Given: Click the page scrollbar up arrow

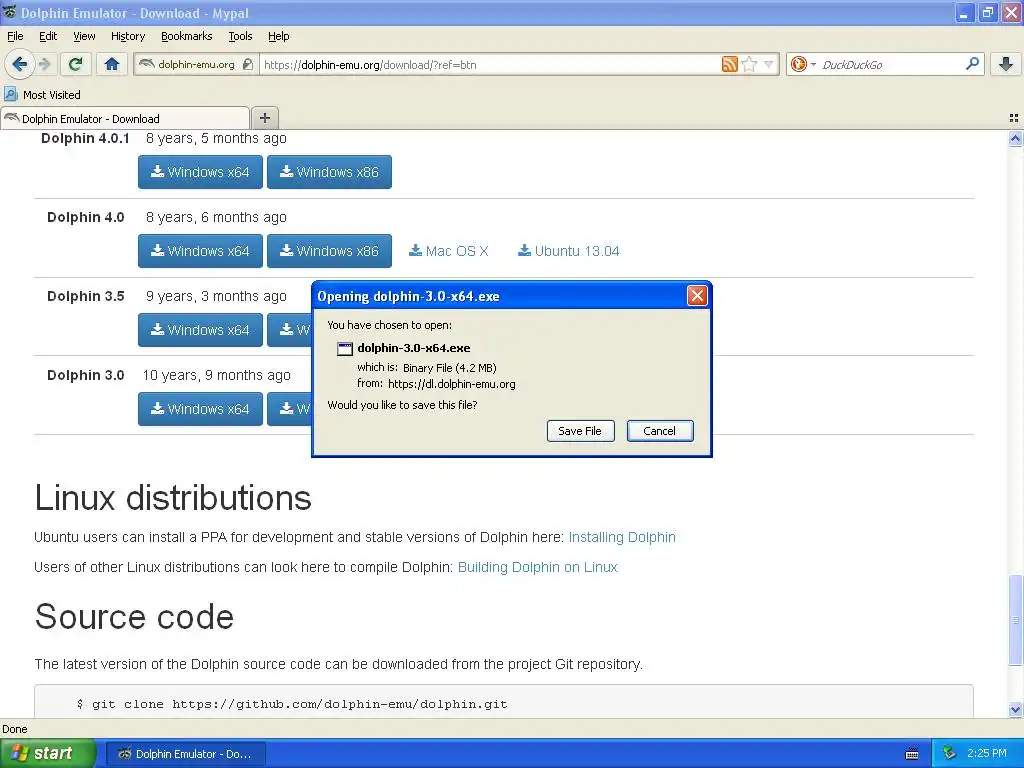Looking at the screenshot, I should [x=1015, y=138].
